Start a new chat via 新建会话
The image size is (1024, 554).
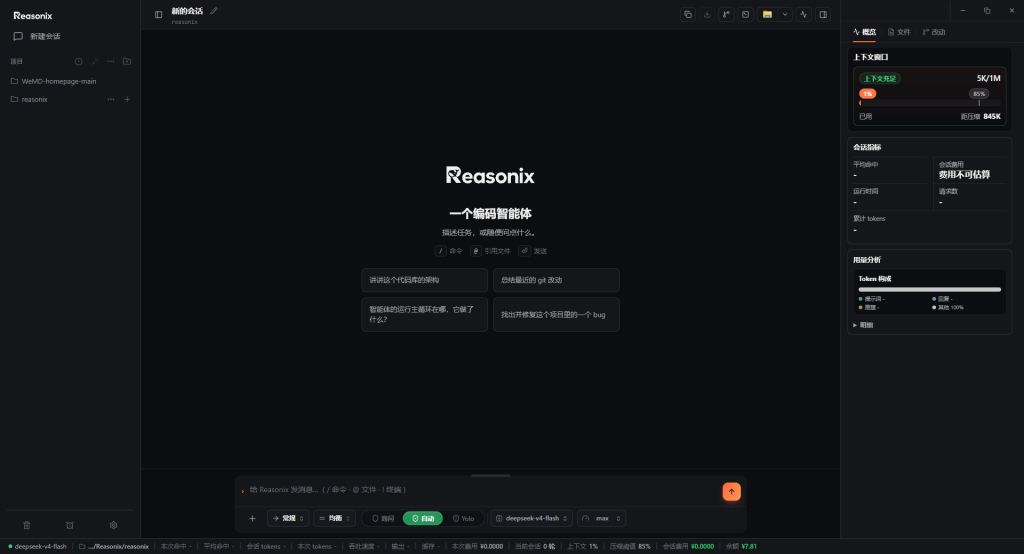pos(37,37)
